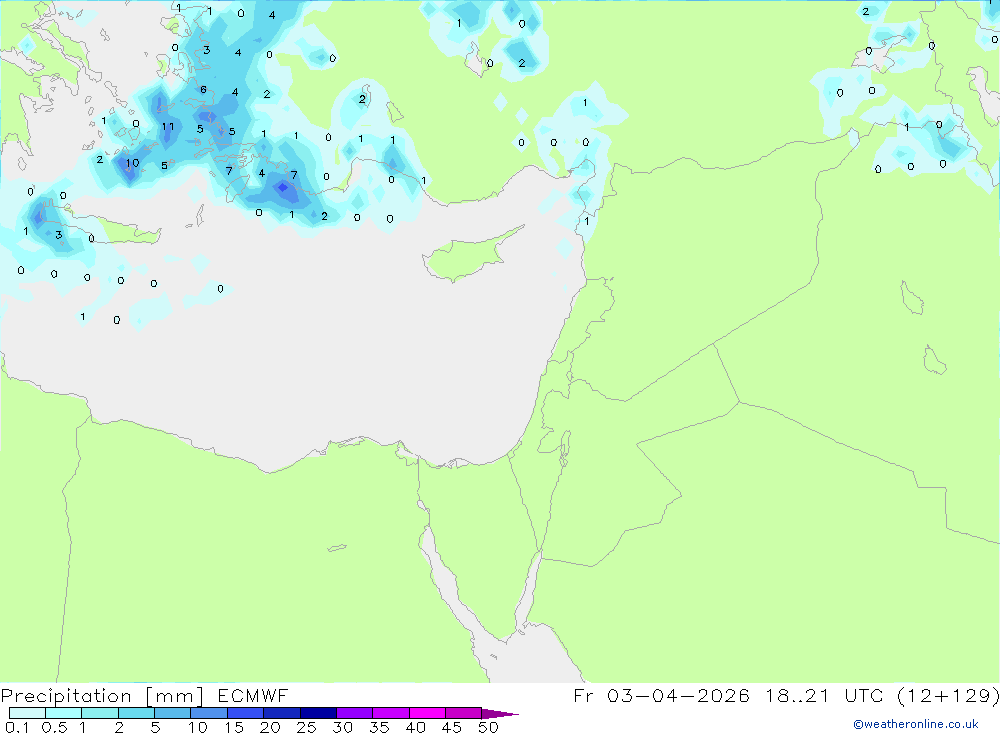
Task: Click the 'Precipitation [mm]' title text
Action: [102, 695]
